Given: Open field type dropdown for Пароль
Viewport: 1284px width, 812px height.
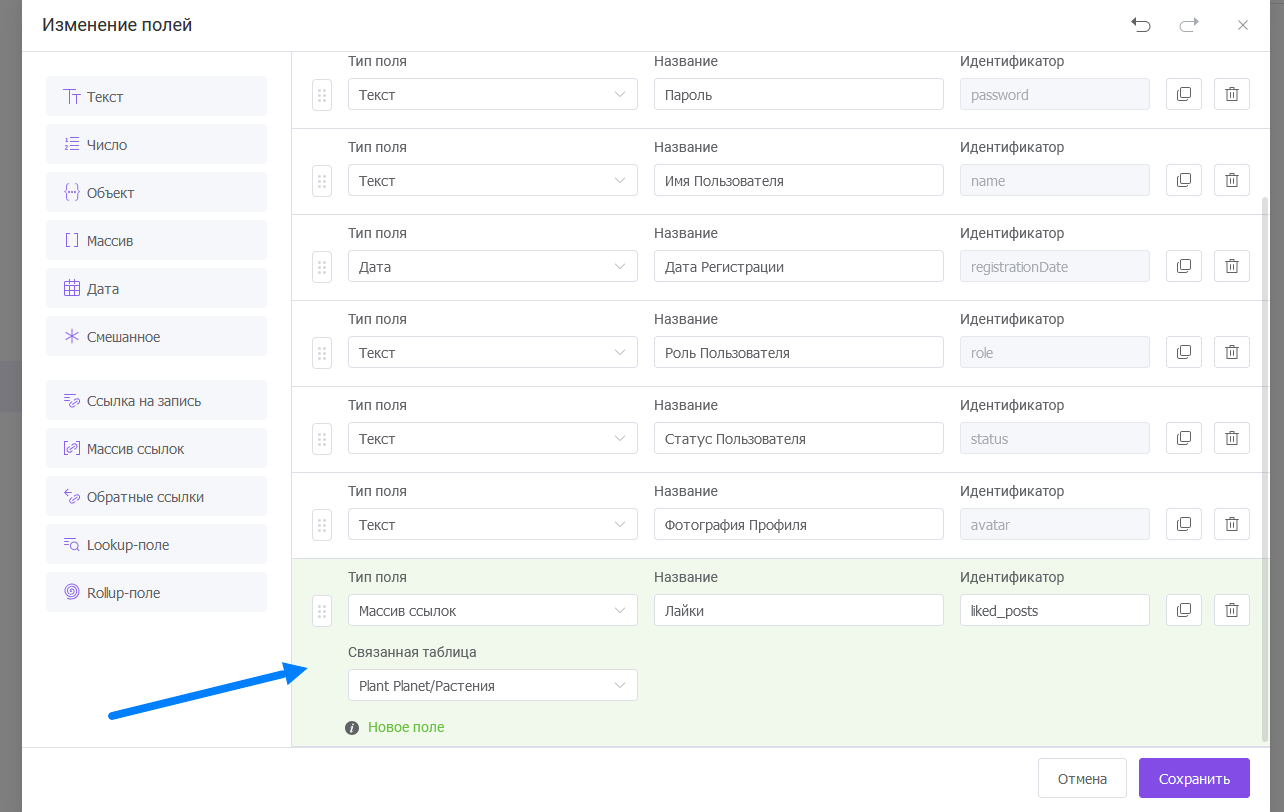Looking at the screenshot, I should pos(493,95).
